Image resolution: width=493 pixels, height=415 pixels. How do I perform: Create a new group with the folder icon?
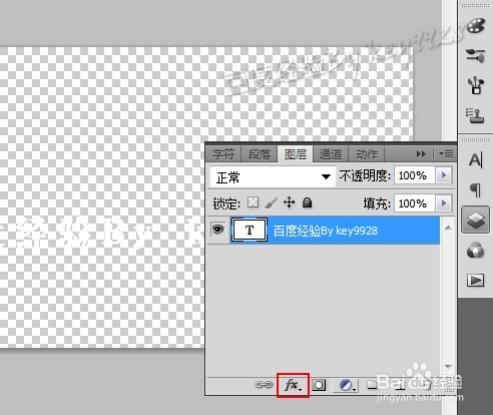point(372,385)
